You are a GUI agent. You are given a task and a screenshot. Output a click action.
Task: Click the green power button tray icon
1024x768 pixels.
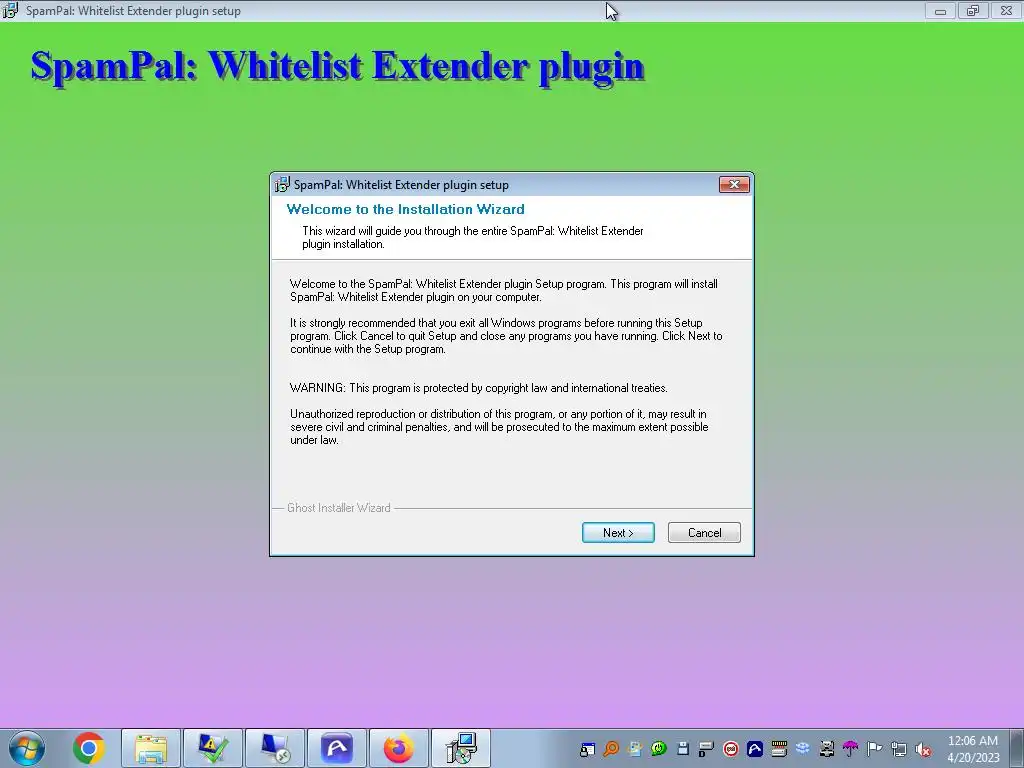tap(659, 748)
